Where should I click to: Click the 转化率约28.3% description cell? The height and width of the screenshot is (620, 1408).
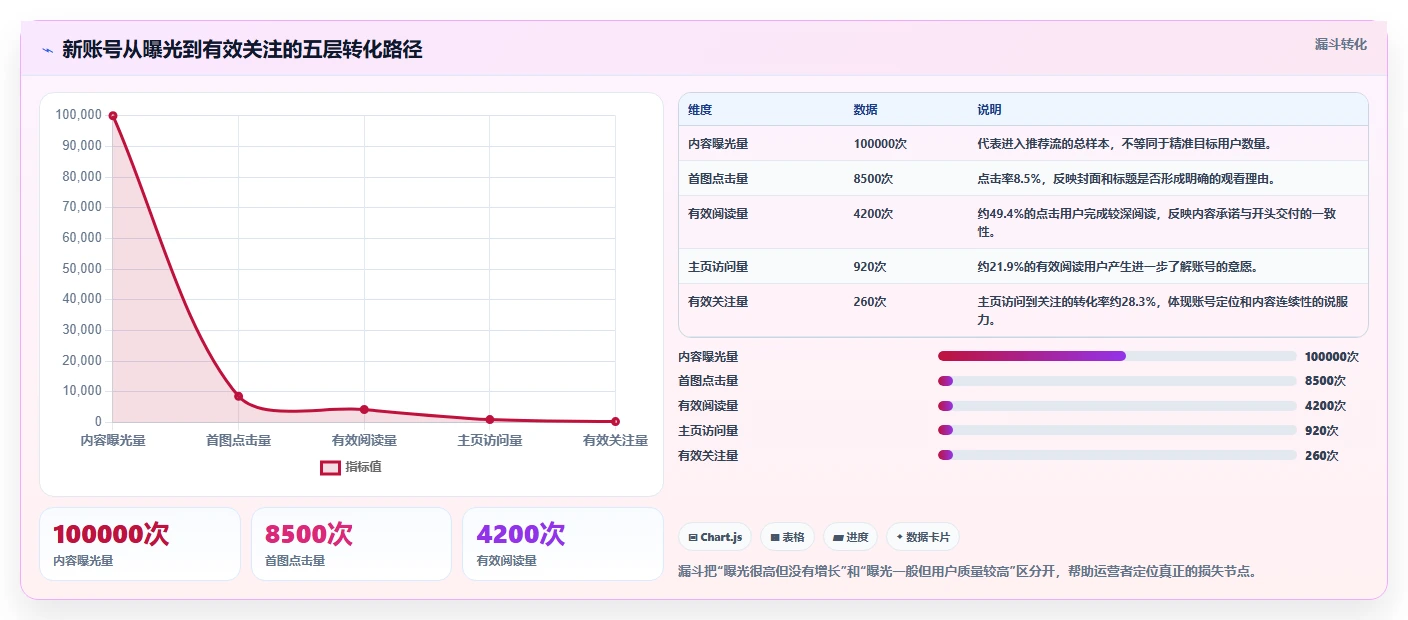(1167, 310)
